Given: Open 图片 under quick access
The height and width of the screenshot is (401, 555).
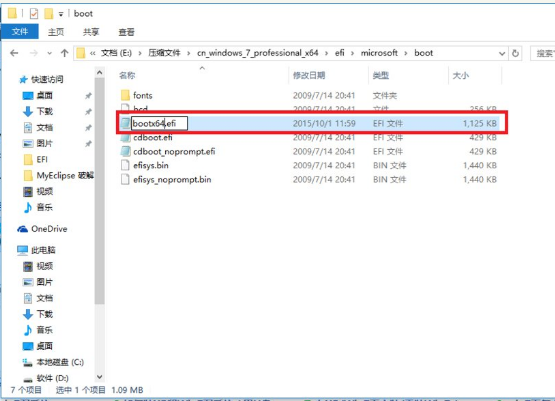Looking at the screenshot, I should coord(45,143).
